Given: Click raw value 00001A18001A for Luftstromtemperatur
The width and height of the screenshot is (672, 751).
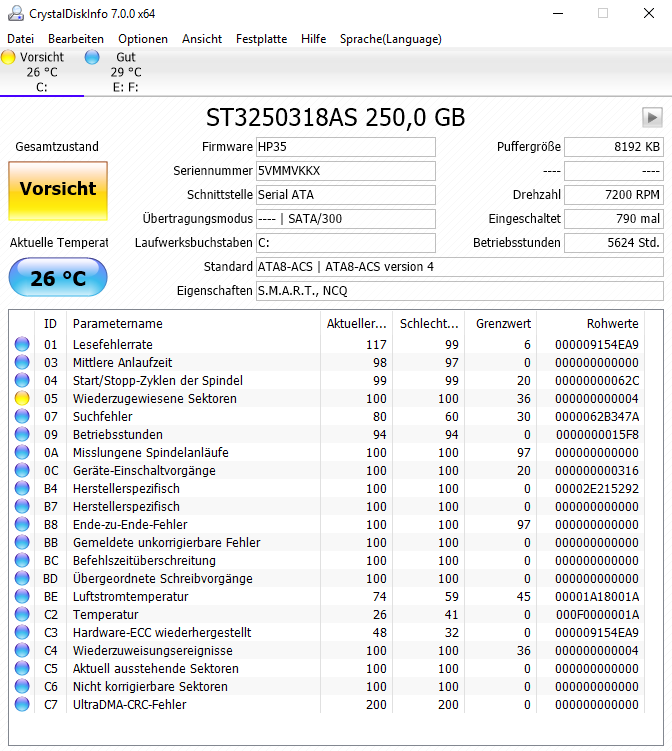Looking at the screenshot, I should [x=596, y=596].
